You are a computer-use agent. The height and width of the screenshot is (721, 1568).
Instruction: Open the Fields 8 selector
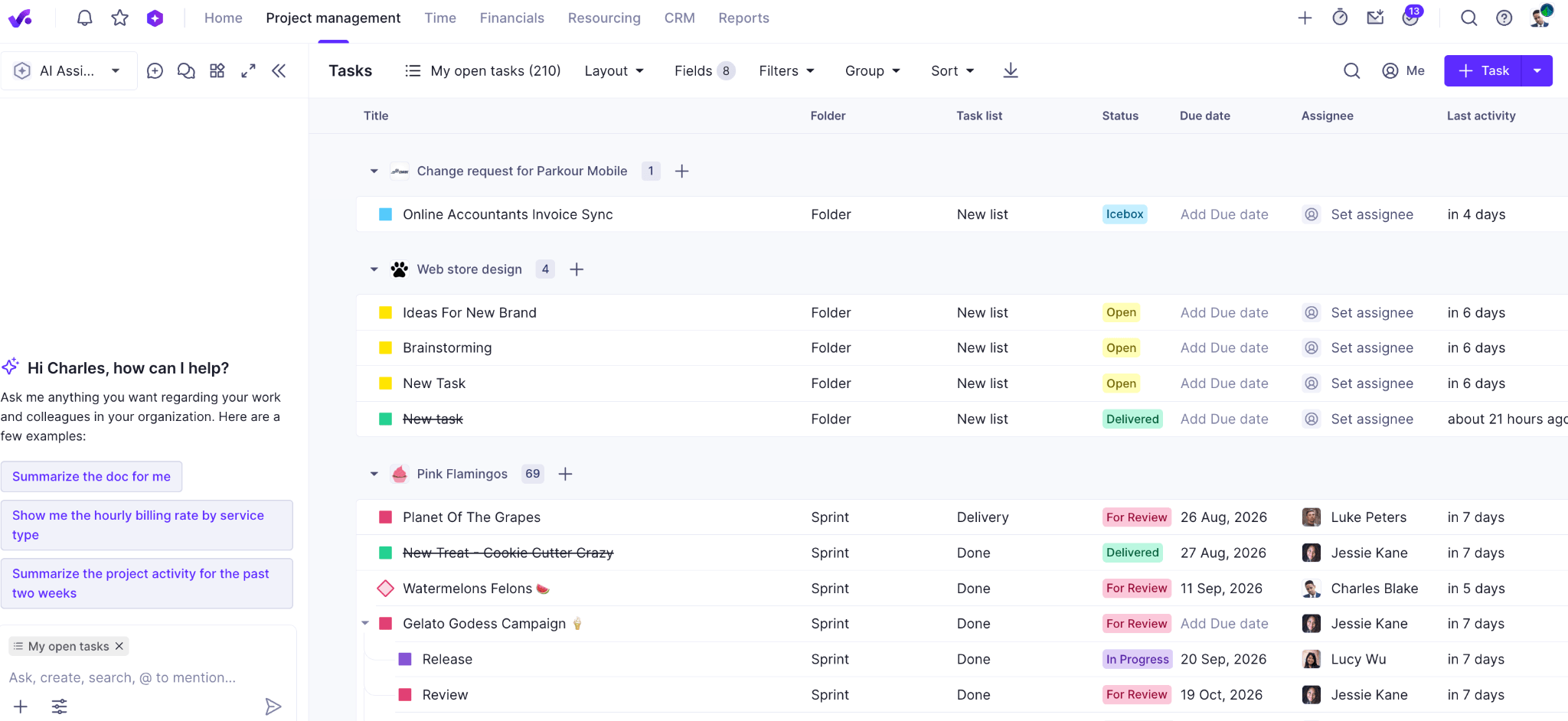tap(704, 70)
